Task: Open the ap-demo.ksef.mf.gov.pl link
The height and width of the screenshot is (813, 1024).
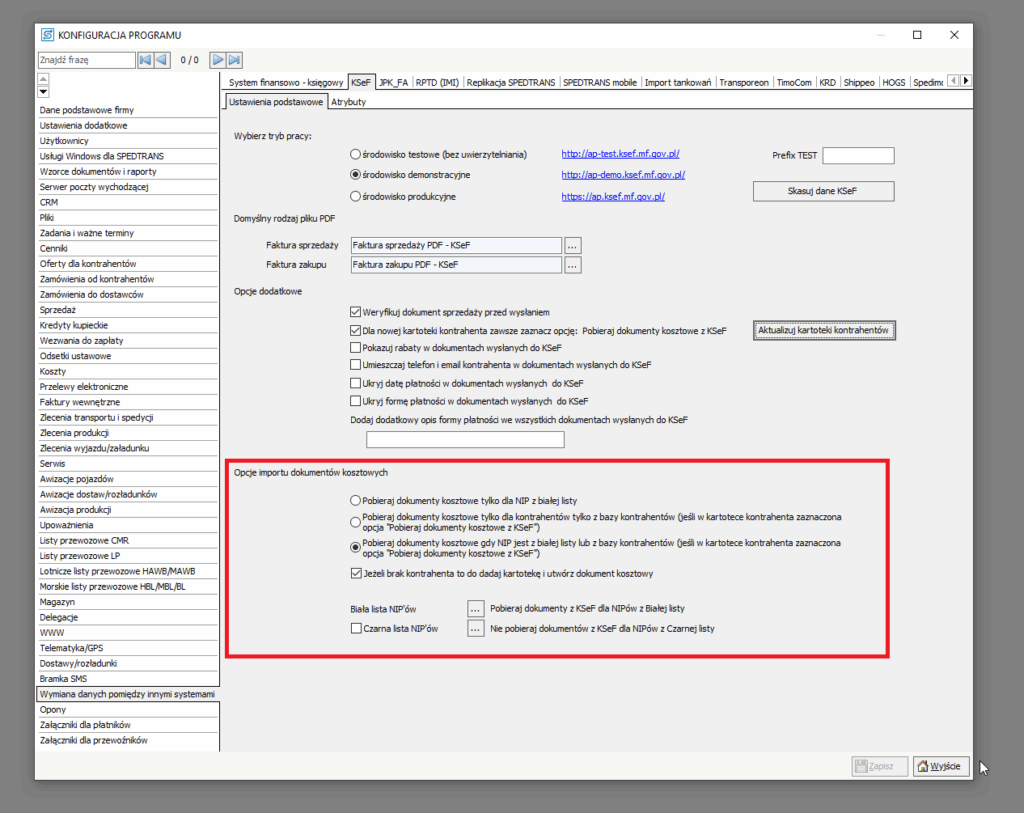Action: [622, 175]
